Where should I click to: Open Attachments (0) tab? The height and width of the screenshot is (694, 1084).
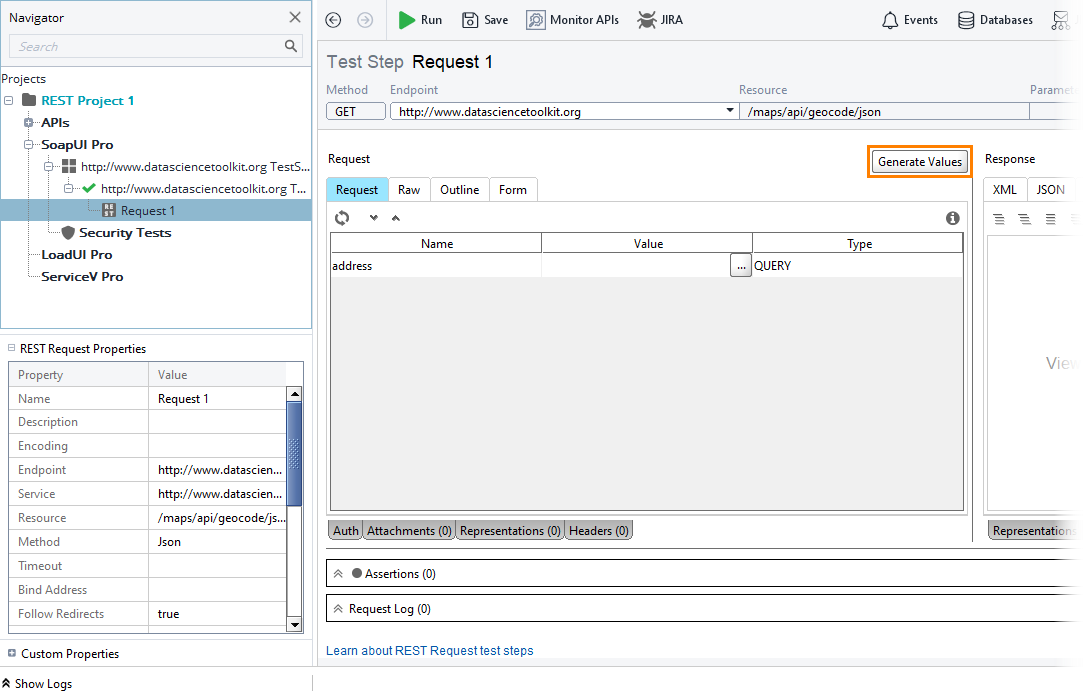tap(409, 530)
